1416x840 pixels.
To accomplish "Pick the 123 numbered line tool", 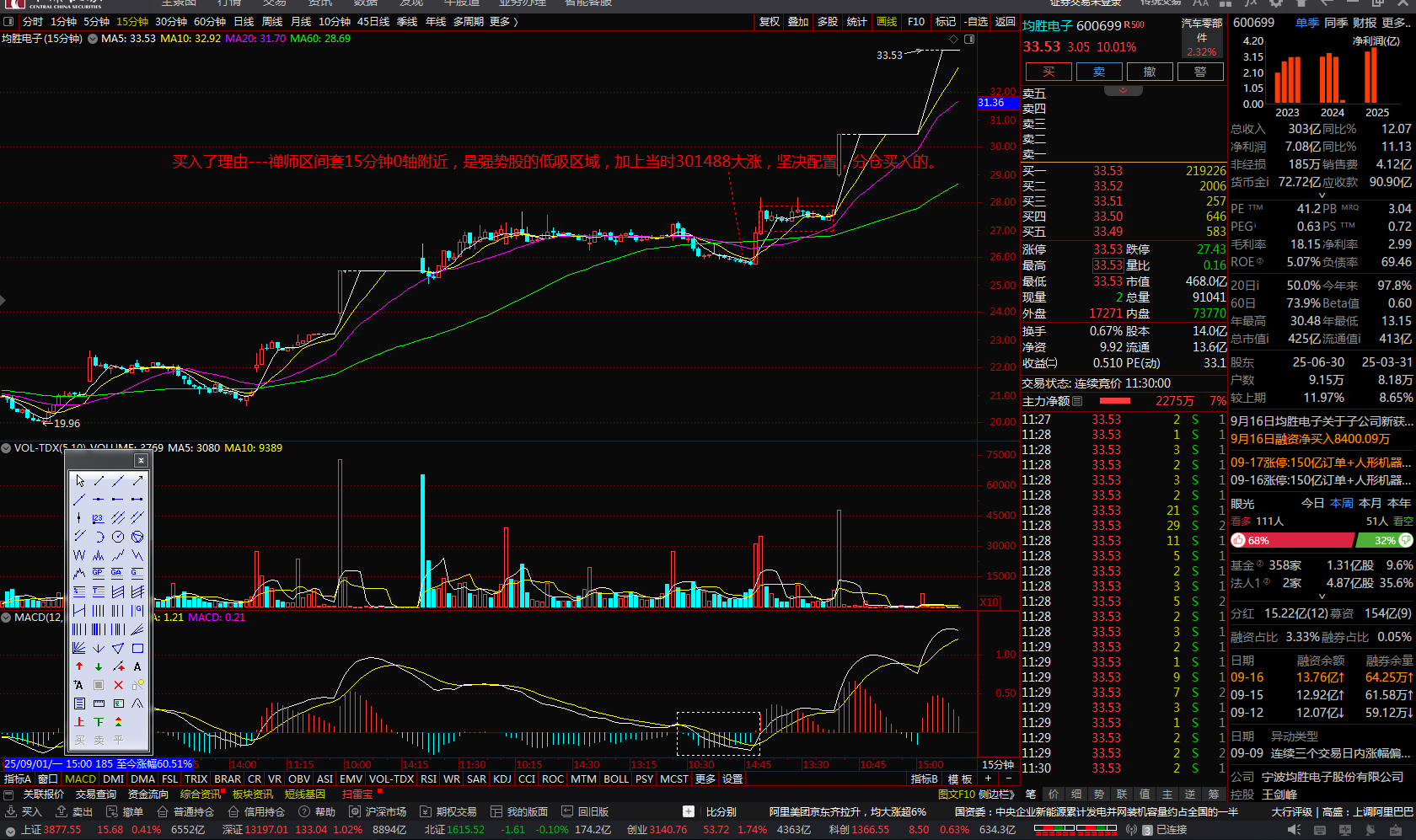I will tap(99, 517).
